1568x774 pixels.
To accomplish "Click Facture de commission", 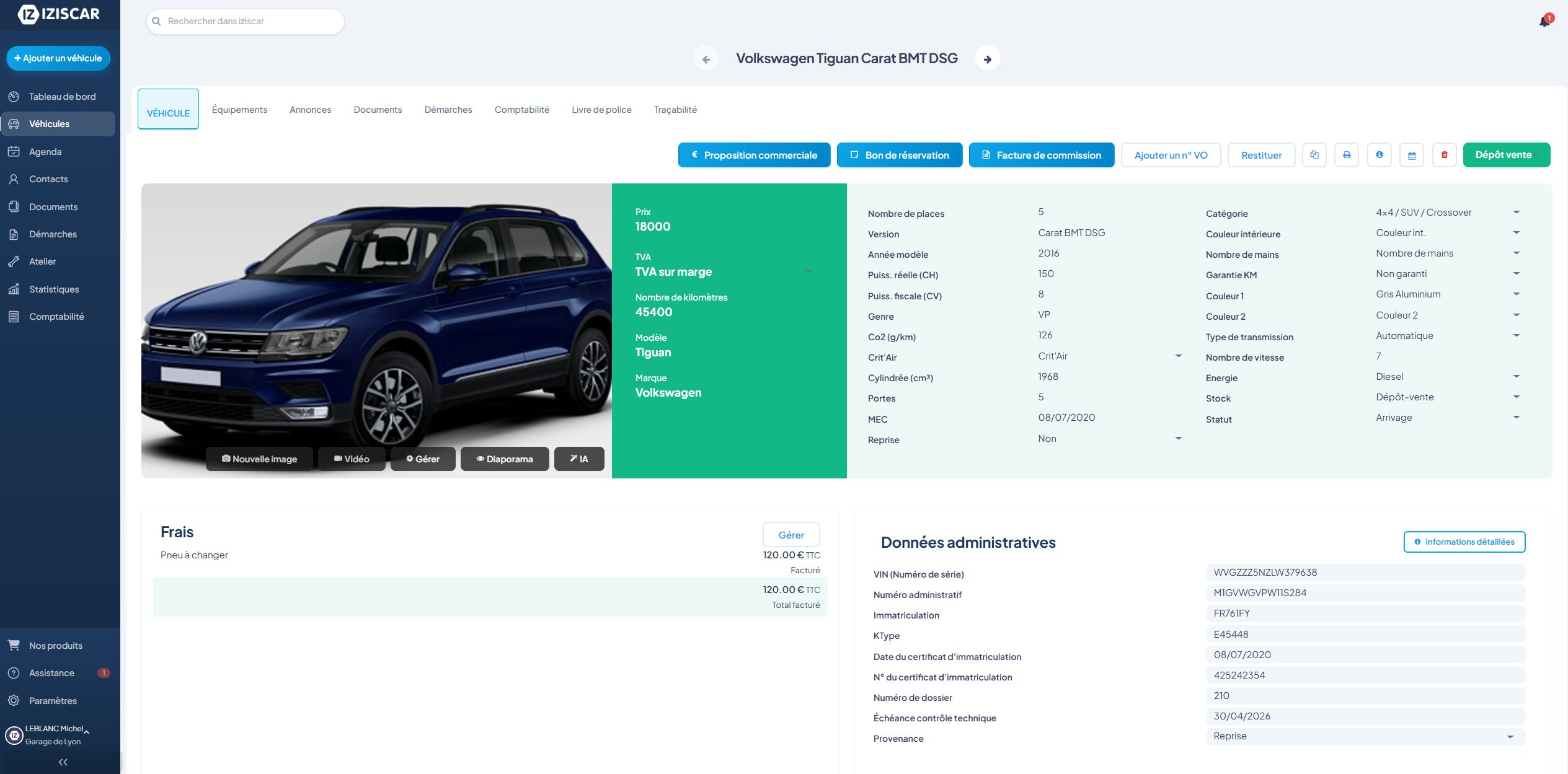I will [1042, 155].
